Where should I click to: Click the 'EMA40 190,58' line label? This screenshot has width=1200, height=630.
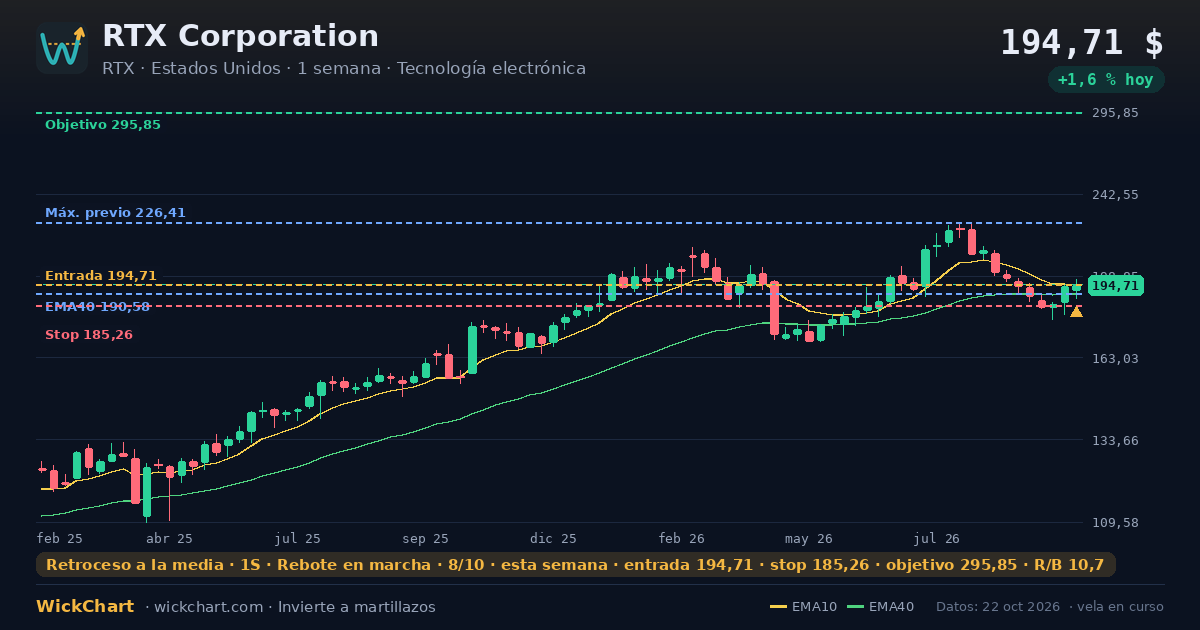pyautogui.click(x=97, y=307)
